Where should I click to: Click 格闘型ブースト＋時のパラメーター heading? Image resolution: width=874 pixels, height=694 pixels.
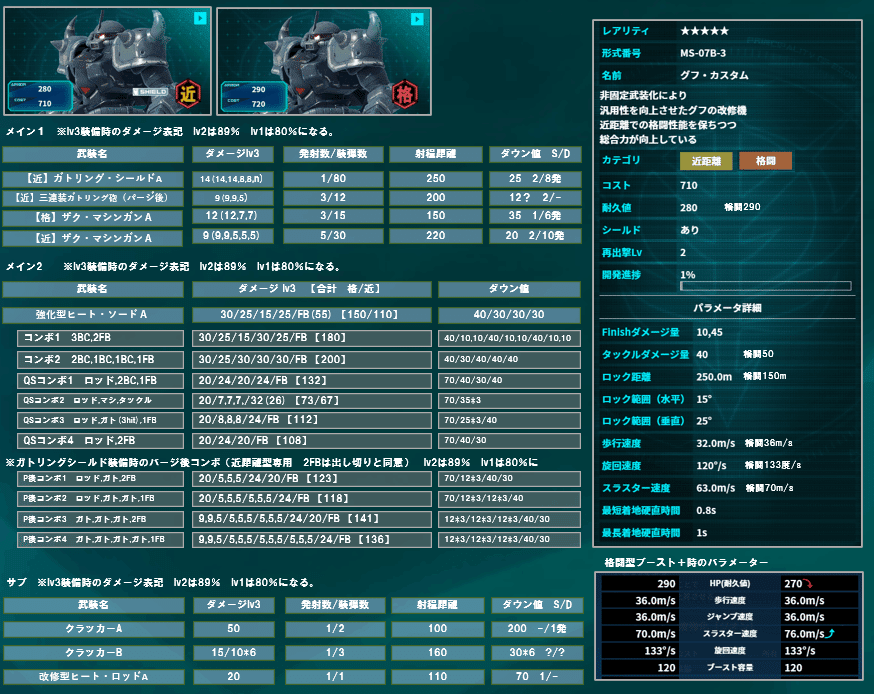click(x=686, y=562)
